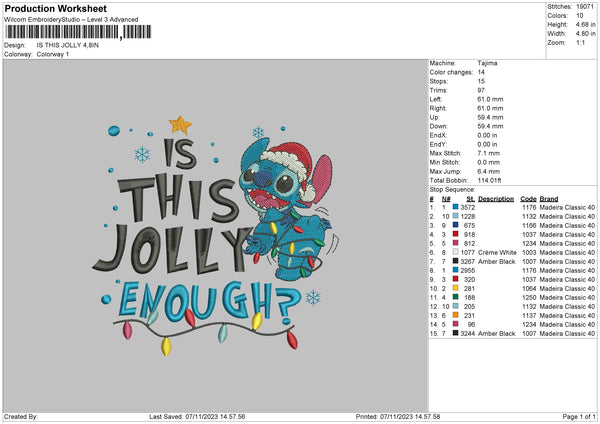Click the light blue swatch beside 1228 stitches
The height and width of the screenshot is (424, 600).
coord(455,216)
